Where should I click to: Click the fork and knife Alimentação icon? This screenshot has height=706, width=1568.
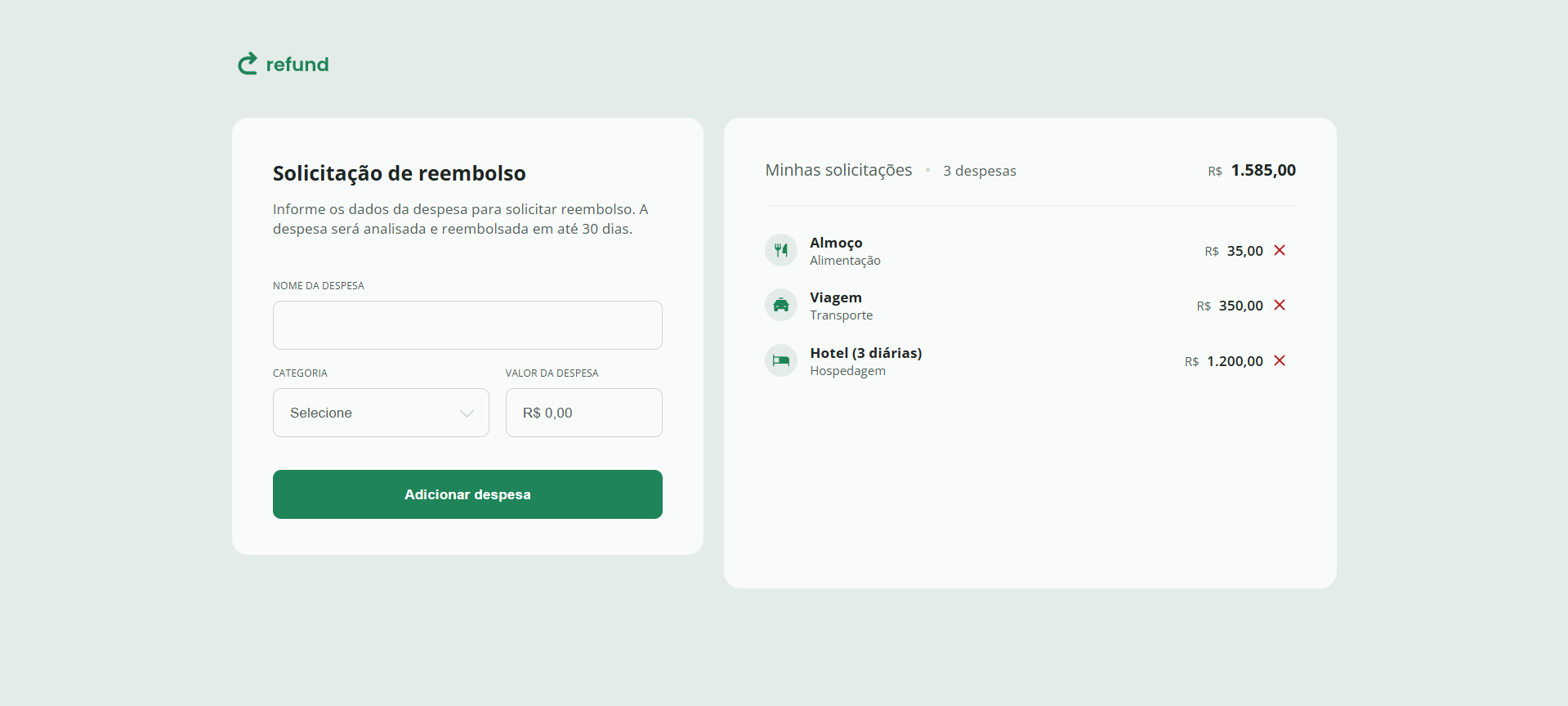tap(780, 250)
